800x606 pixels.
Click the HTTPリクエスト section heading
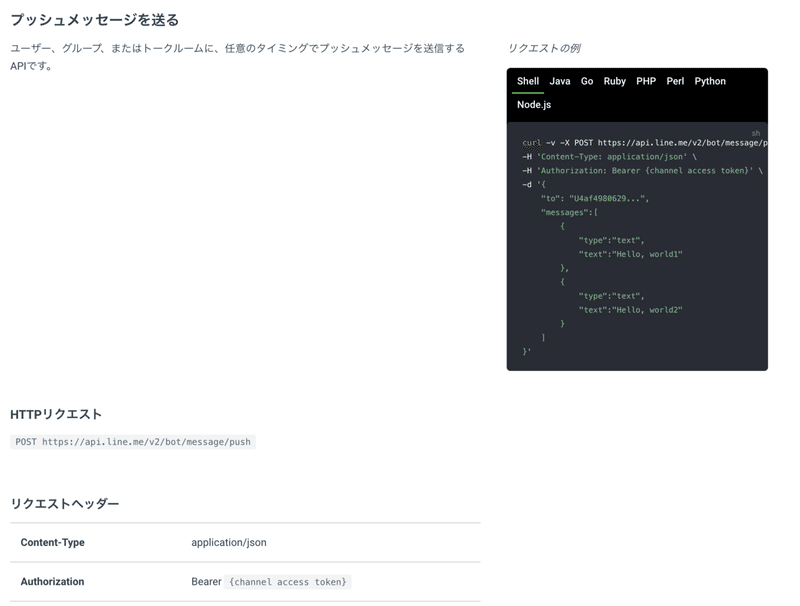click(56, 414)
